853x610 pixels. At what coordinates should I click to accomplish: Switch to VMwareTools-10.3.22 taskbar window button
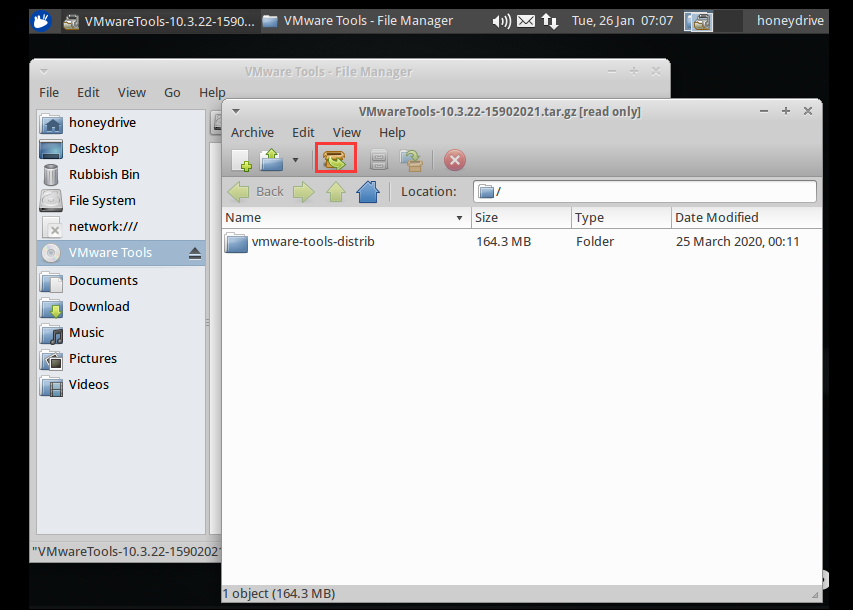[159, 22]
